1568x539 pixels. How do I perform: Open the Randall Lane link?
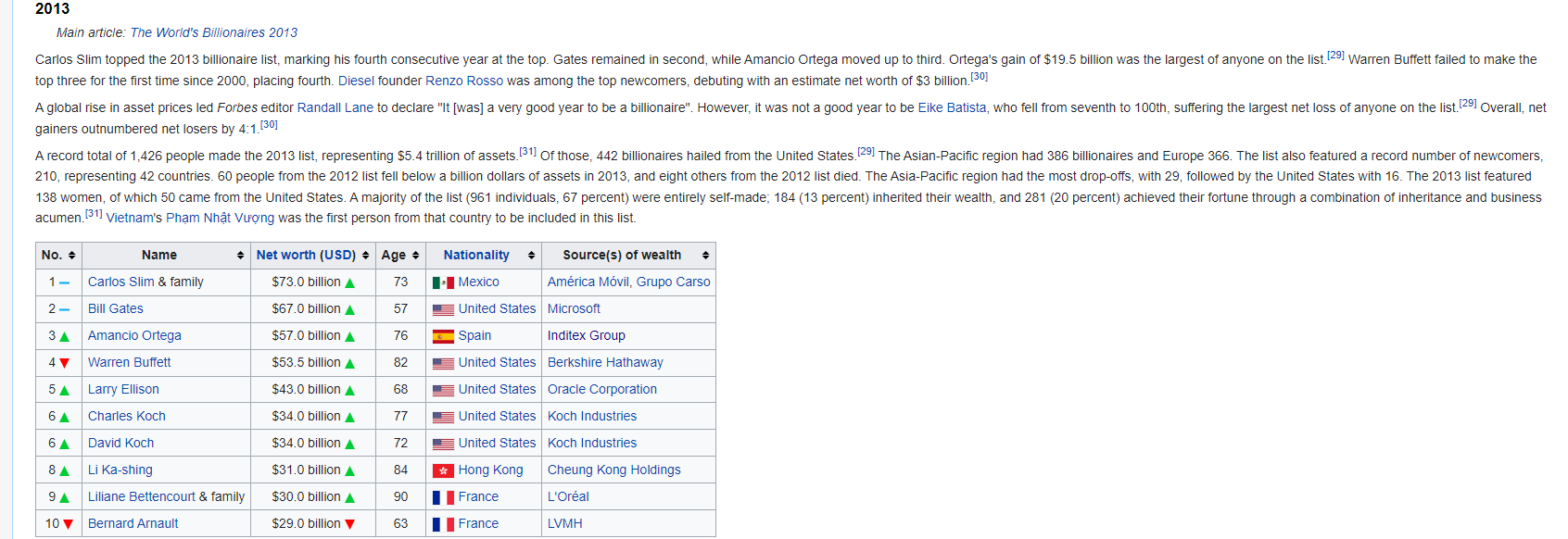[x=335, y=107]
